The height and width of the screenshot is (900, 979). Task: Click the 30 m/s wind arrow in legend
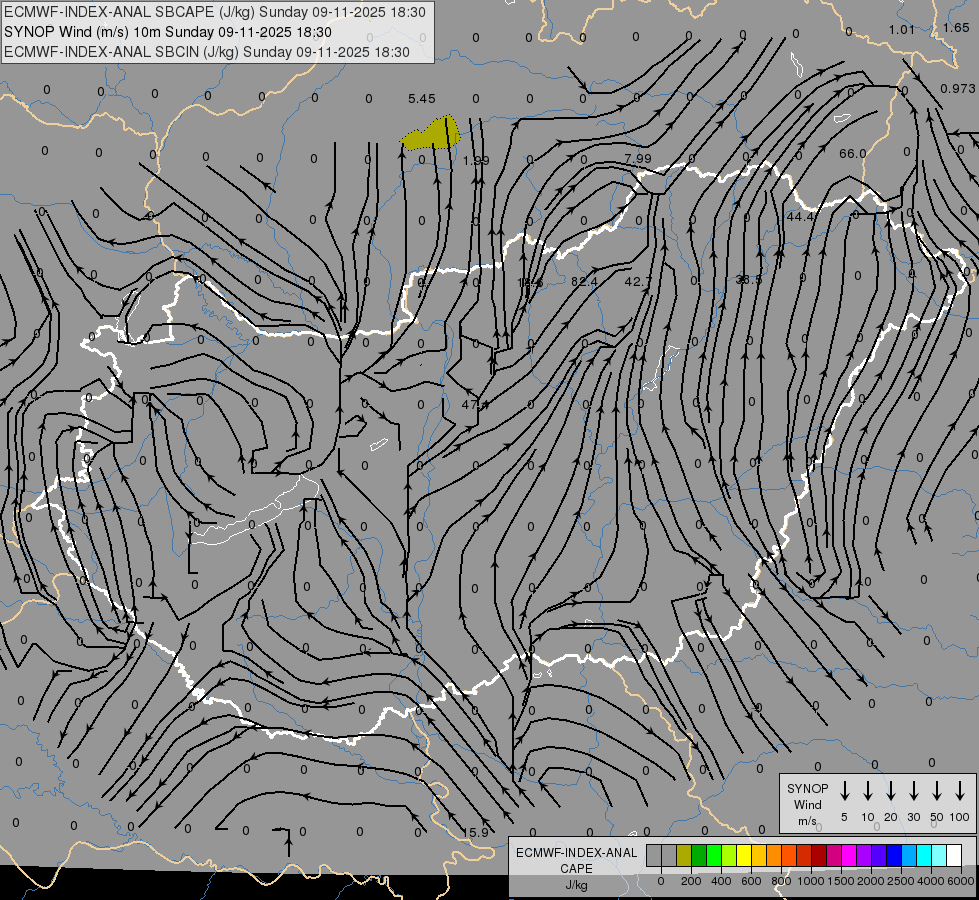tap(913, 790)
